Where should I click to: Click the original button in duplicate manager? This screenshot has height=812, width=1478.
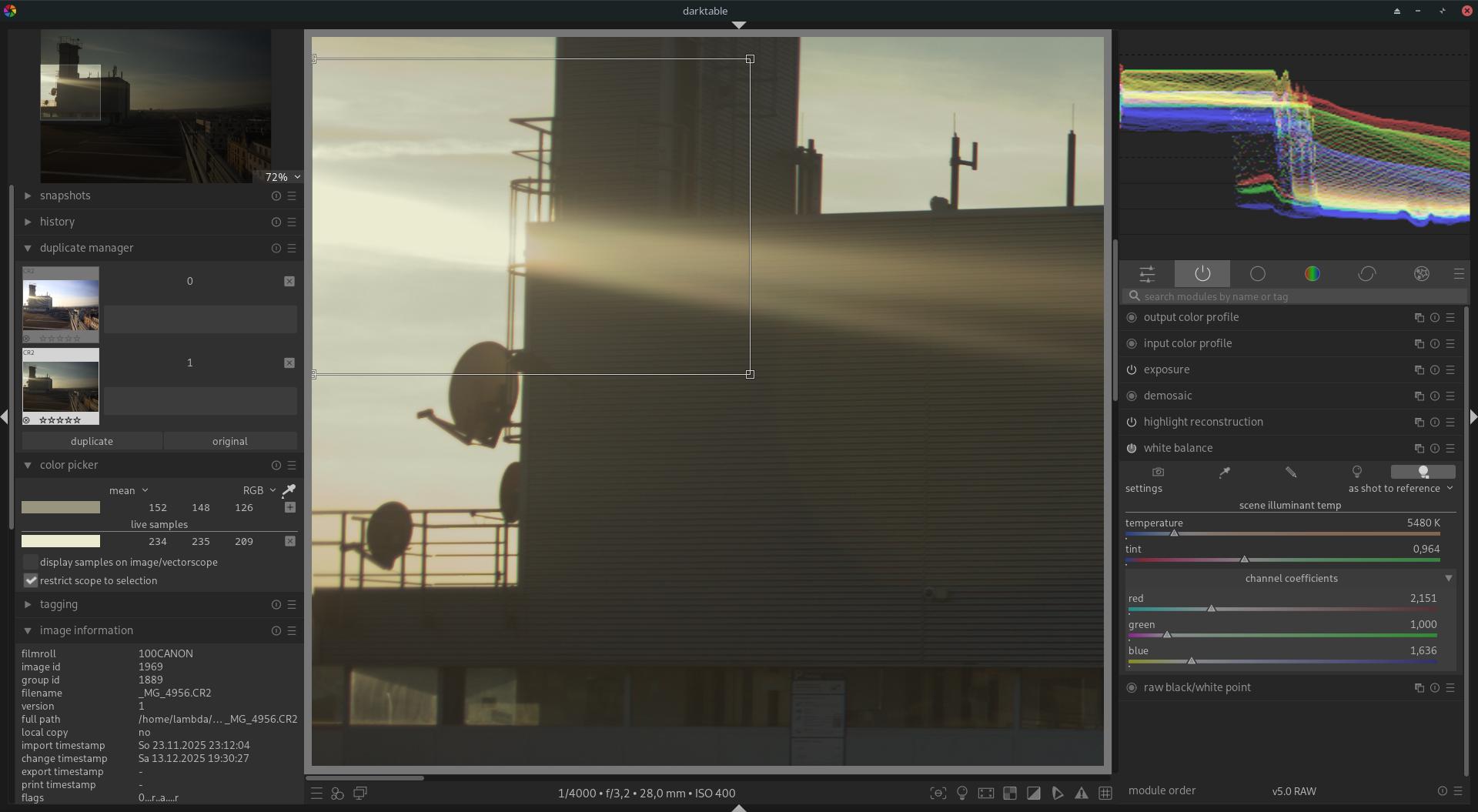click(229, 442)
